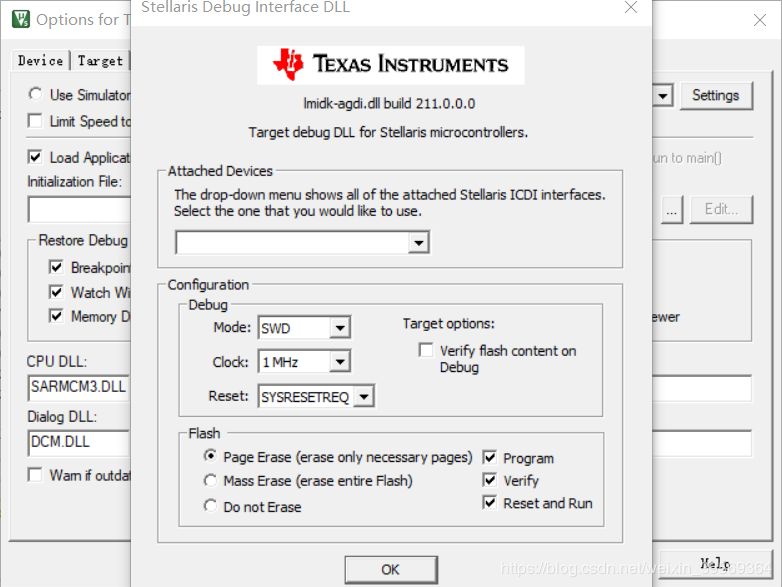Switch to the Target tab in the Options window
The width and height of the screenshot is (782, 587).
pyautogui.click(x=100, y=61)
